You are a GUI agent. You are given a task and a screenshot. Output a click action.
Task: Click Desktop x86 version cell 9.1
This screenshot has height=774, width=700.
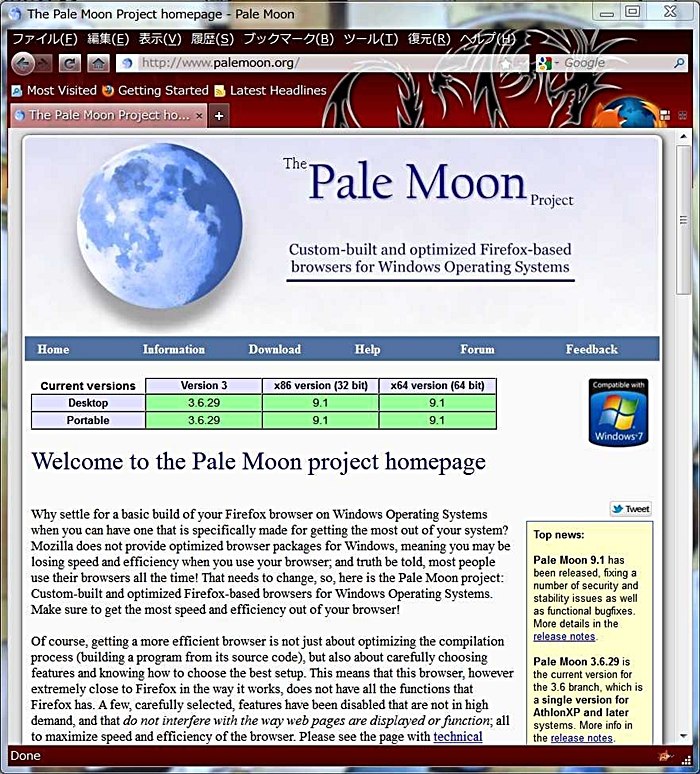320,403
